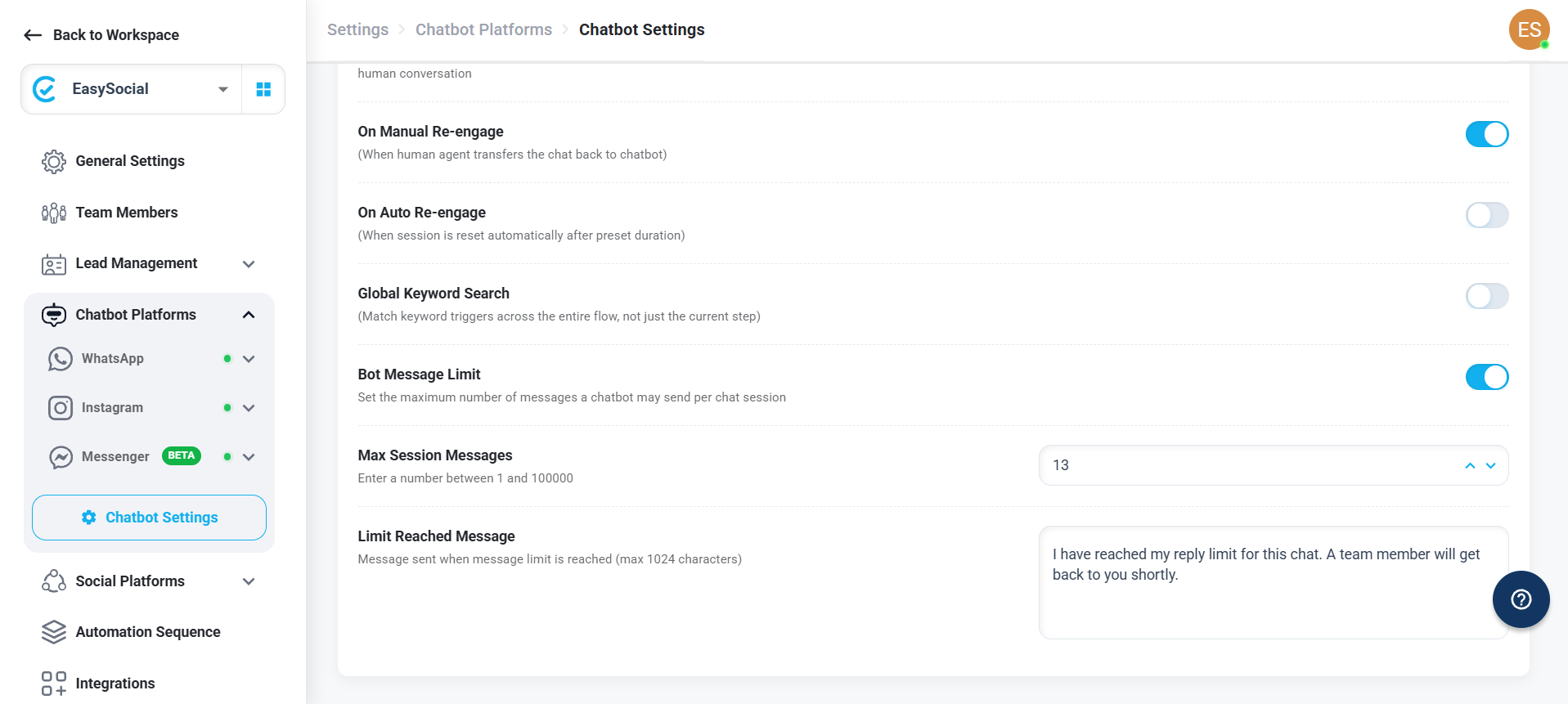Click the Chatbot Platforms bot icon
1568x704 pixels.
coord(54,315)
